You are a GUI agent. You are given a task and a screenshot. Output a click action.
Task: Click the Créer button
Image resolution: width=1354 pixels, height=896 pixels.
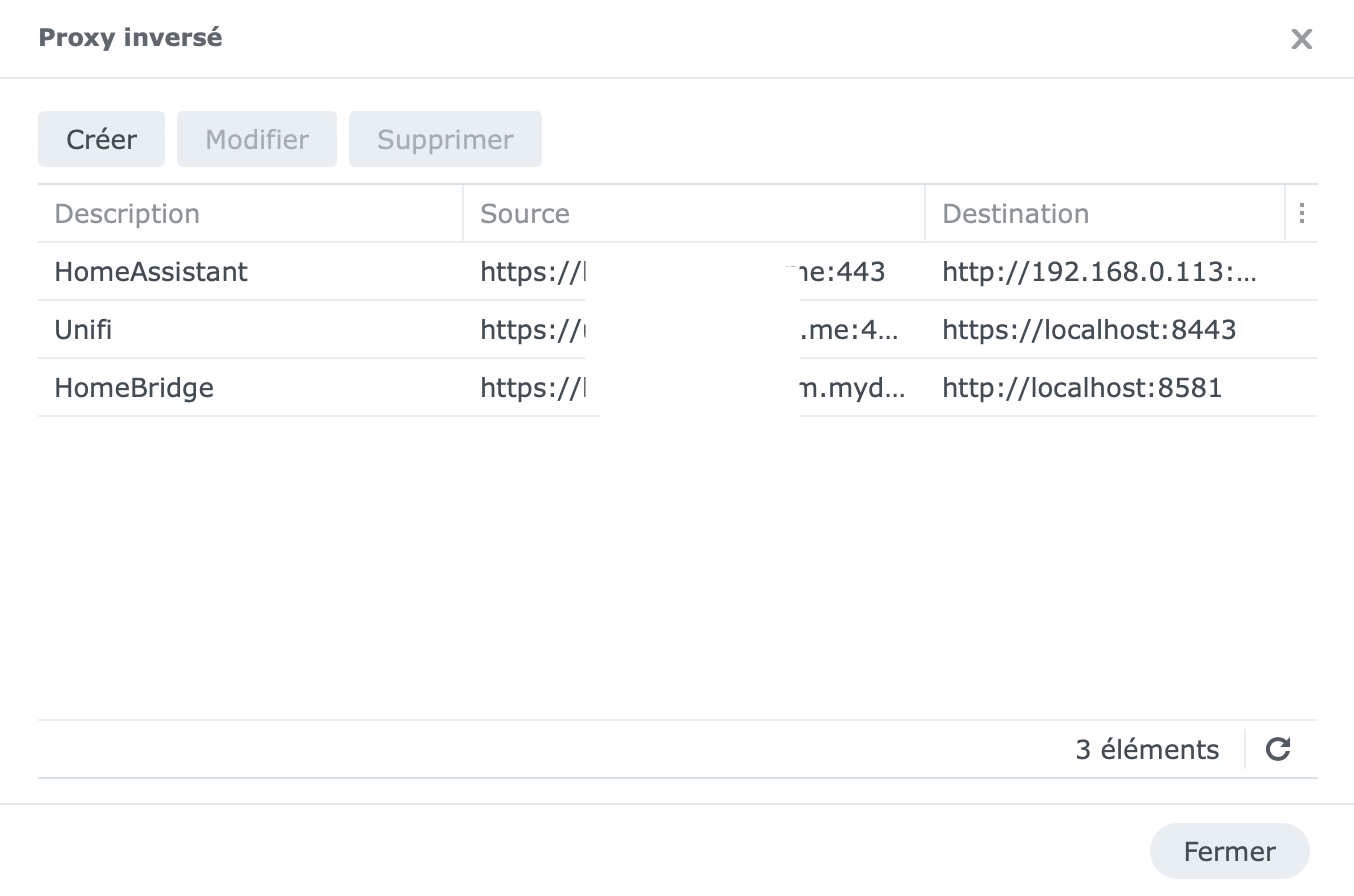101,139
